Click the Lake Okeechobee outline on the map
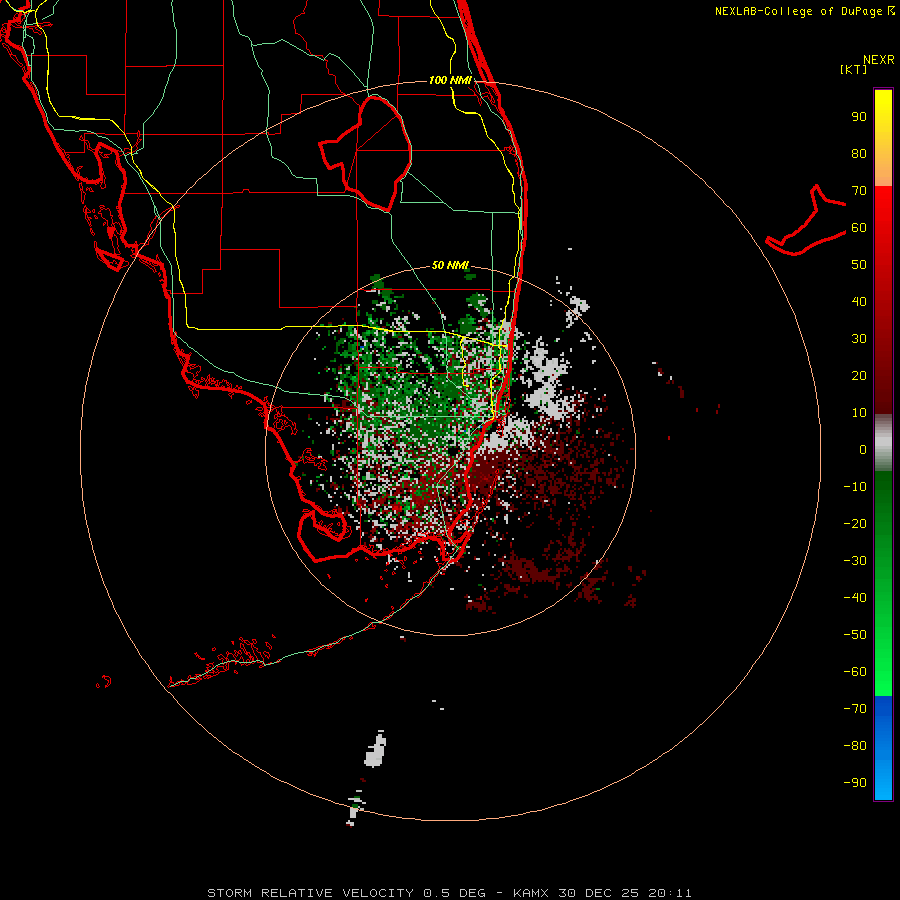Screen dimensions: 900x900 [x=366, y=153]
